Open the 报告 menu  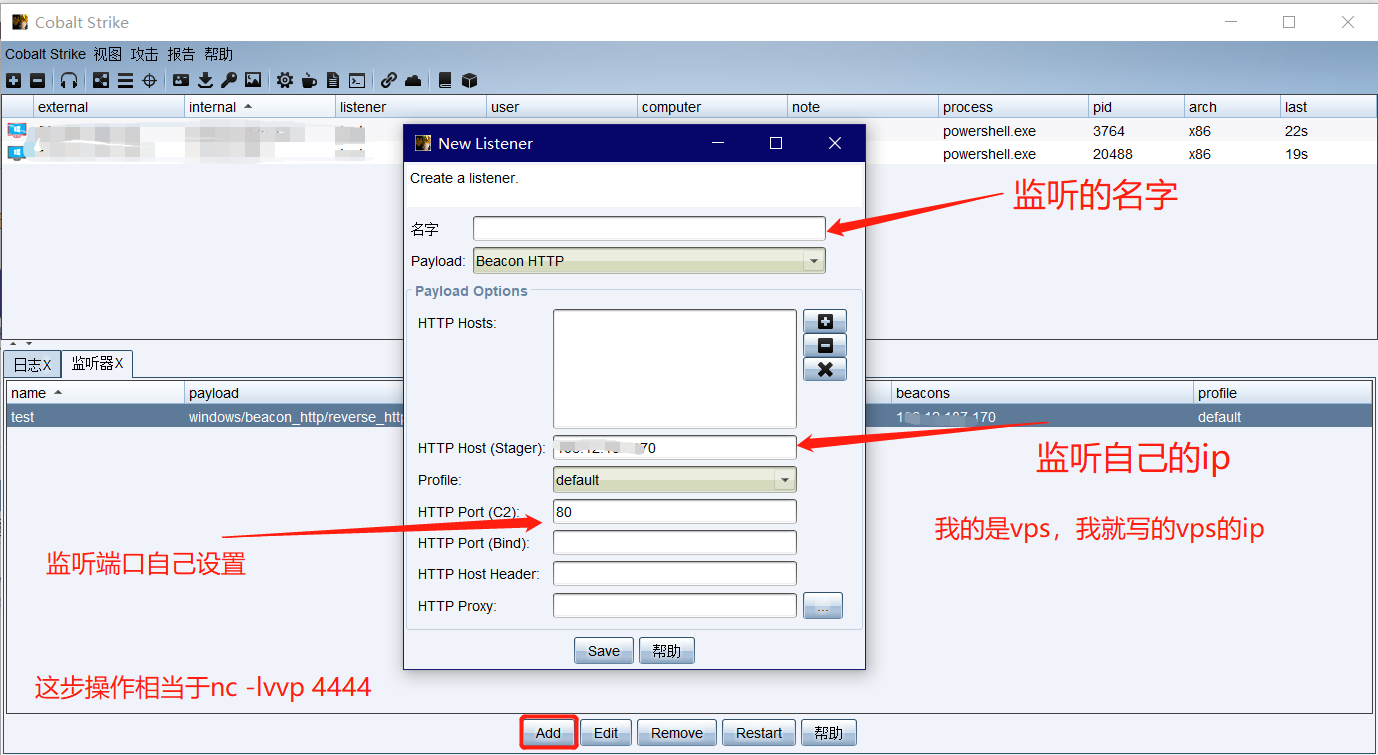(x=182, y=54)
